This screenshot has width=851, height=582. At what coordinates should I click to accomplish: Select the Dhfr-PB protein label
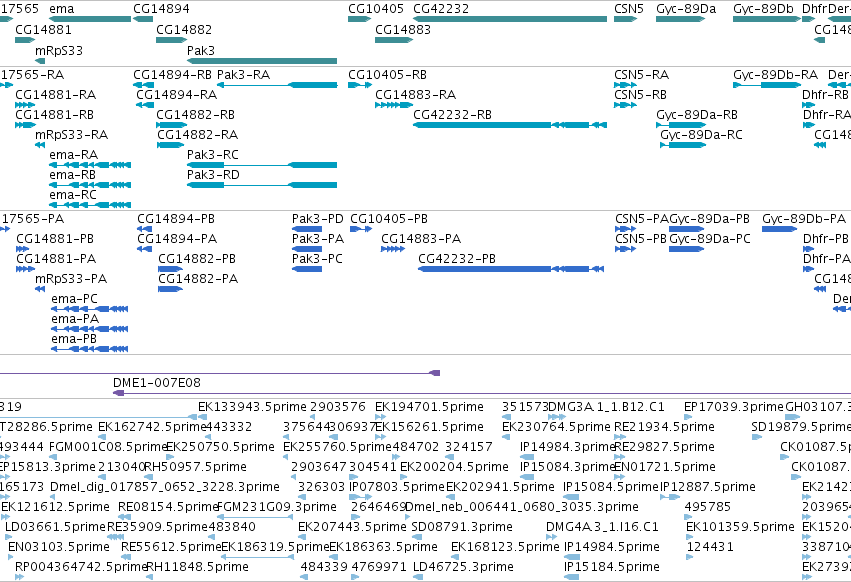pos(825,239)
